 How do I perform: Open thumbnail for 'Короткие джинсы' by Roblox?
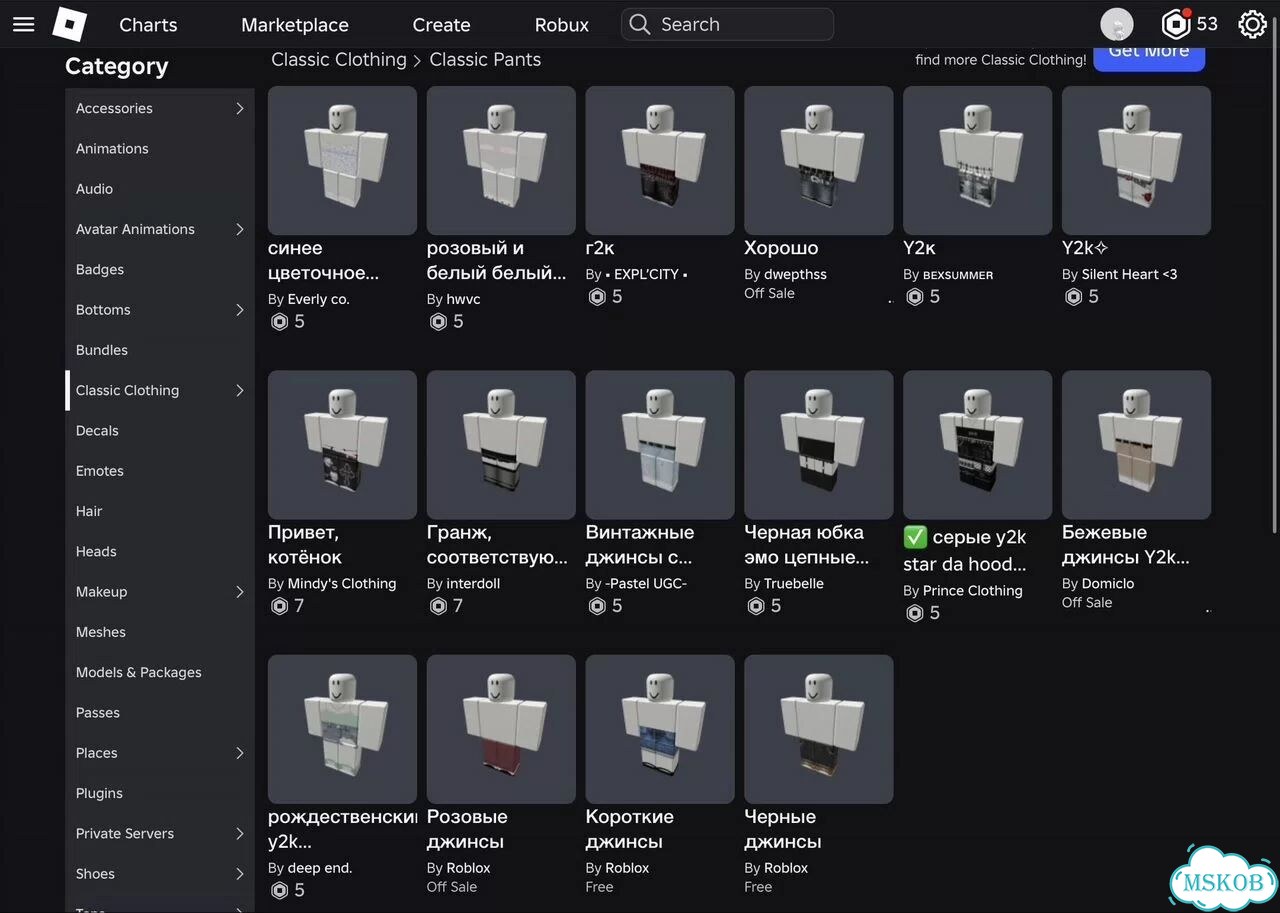[x=660, y=729]
